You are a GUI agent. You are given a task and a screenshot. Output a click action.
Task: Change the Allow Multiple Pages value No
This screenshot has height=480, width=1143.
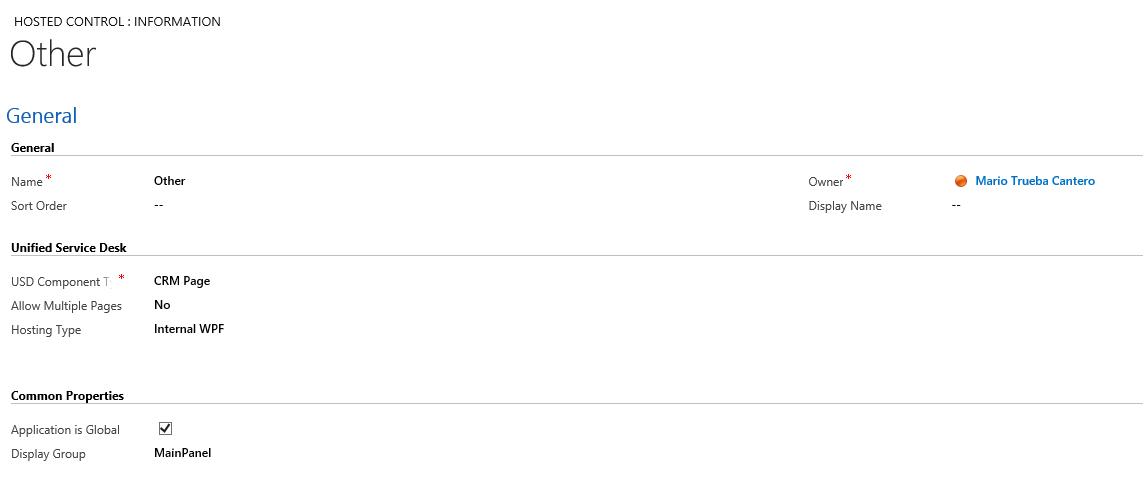162,305
